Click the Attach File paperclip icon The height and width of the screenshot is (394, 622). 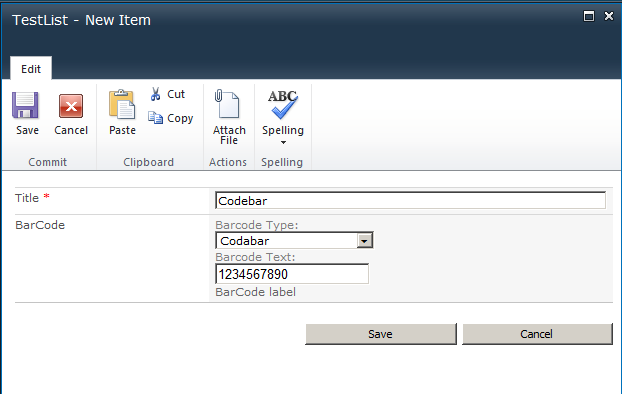pyautogui.click(x=227, y=104)
